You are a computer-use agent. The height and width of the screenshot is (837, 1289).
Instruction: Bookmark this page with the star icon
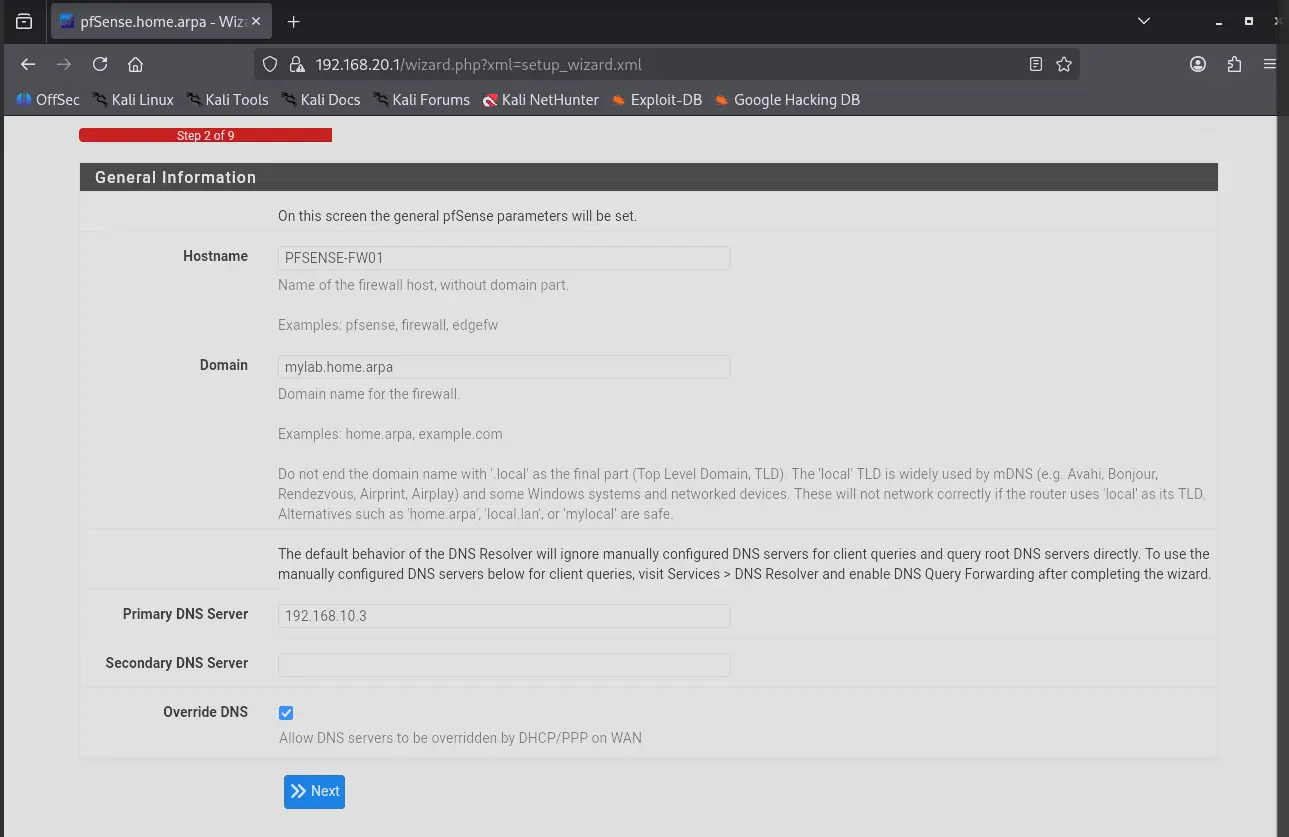click(1064, 64)
